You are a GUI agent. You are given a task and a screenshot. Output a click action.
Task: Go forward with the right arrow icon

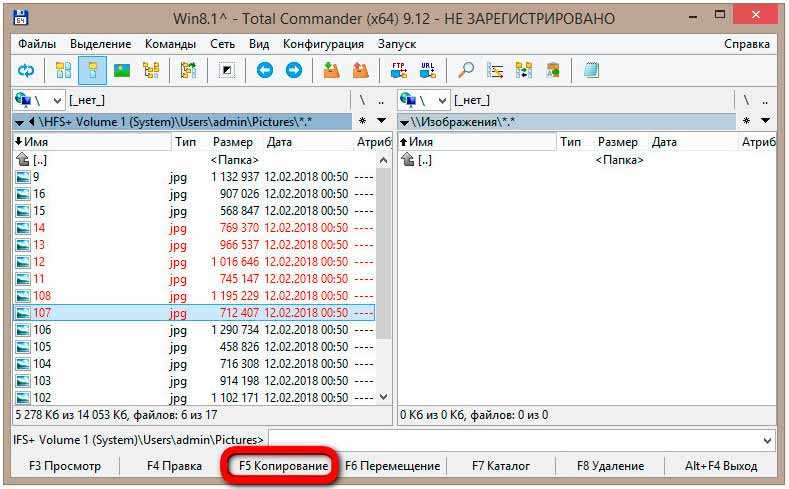(294, 70)
